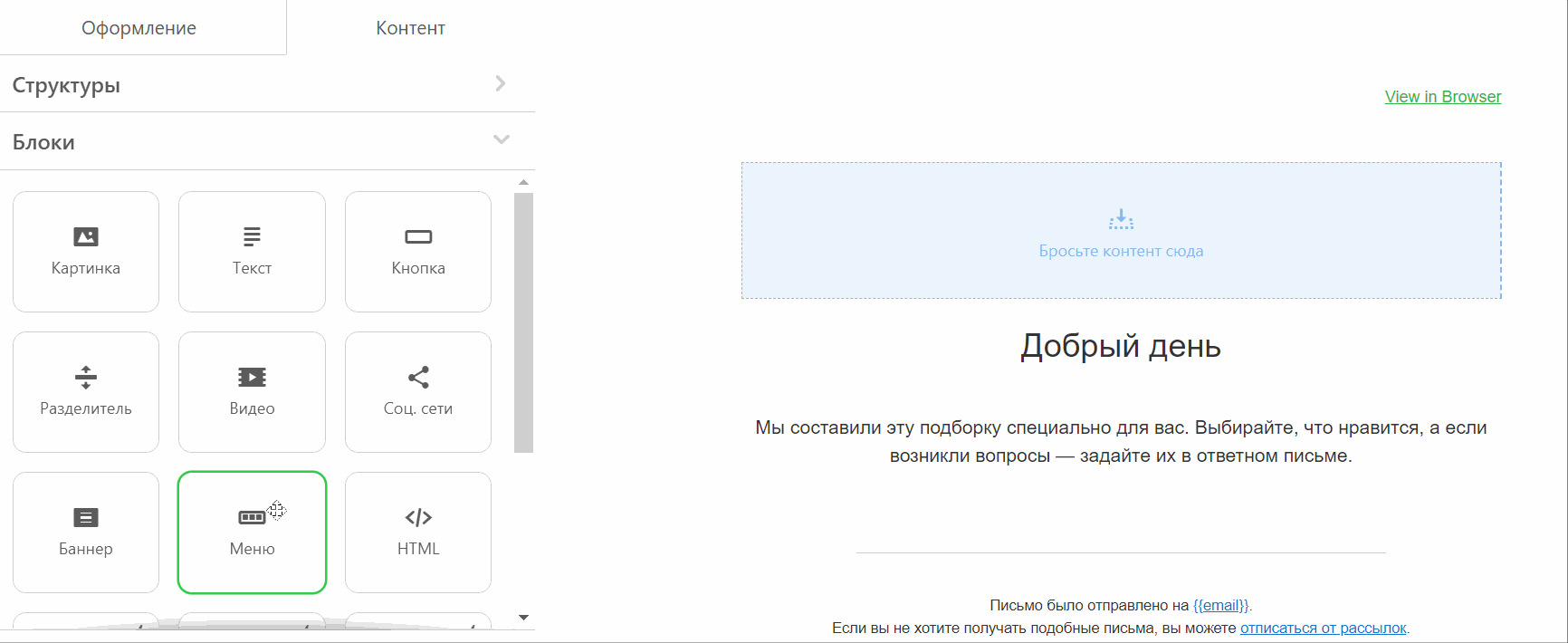Select the Разделитель divider block
This screenshot has height=643, width=1568.
point(86,392)
